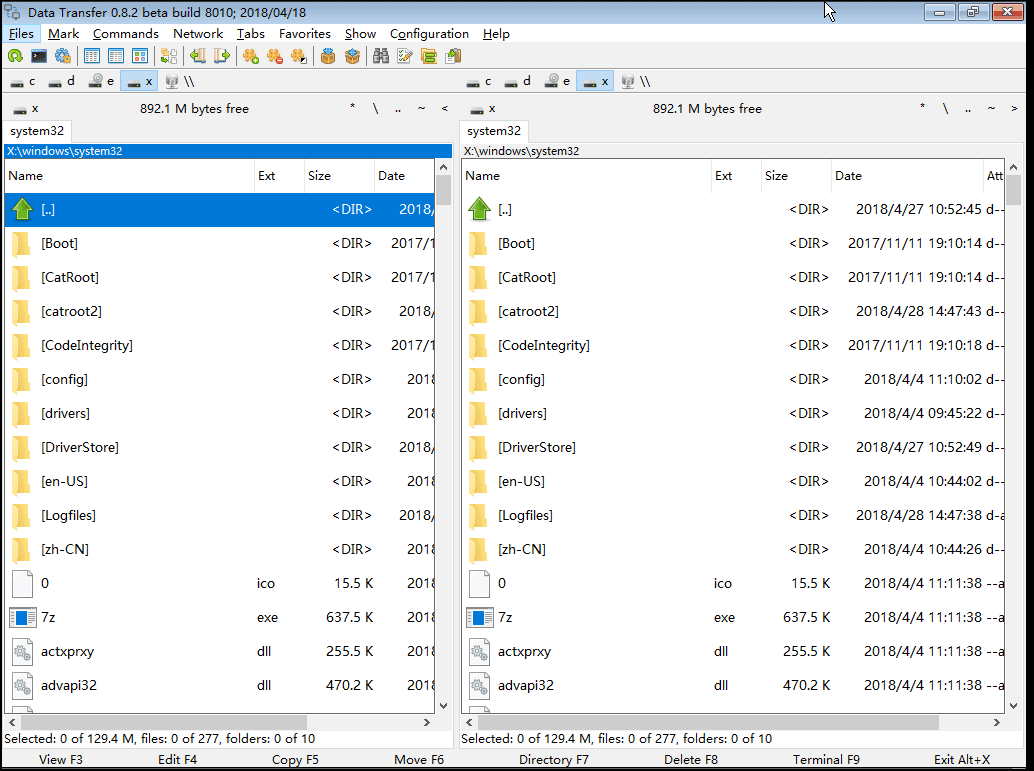The height and width of the screenshot is (771, 1034).
Task: Click the synchronize directories icon
Action: [x=429, y=56]
